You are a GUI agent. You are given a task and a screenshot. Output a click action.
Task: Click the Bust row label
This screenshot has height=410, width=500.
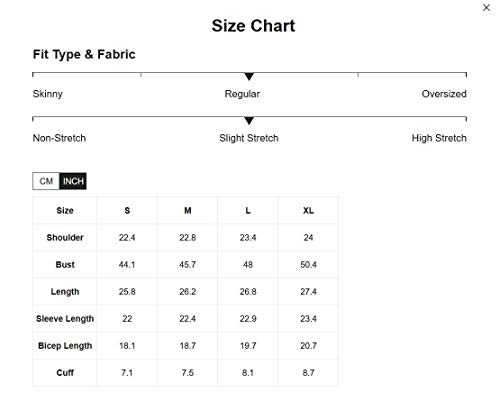click(x=65, y=265)
